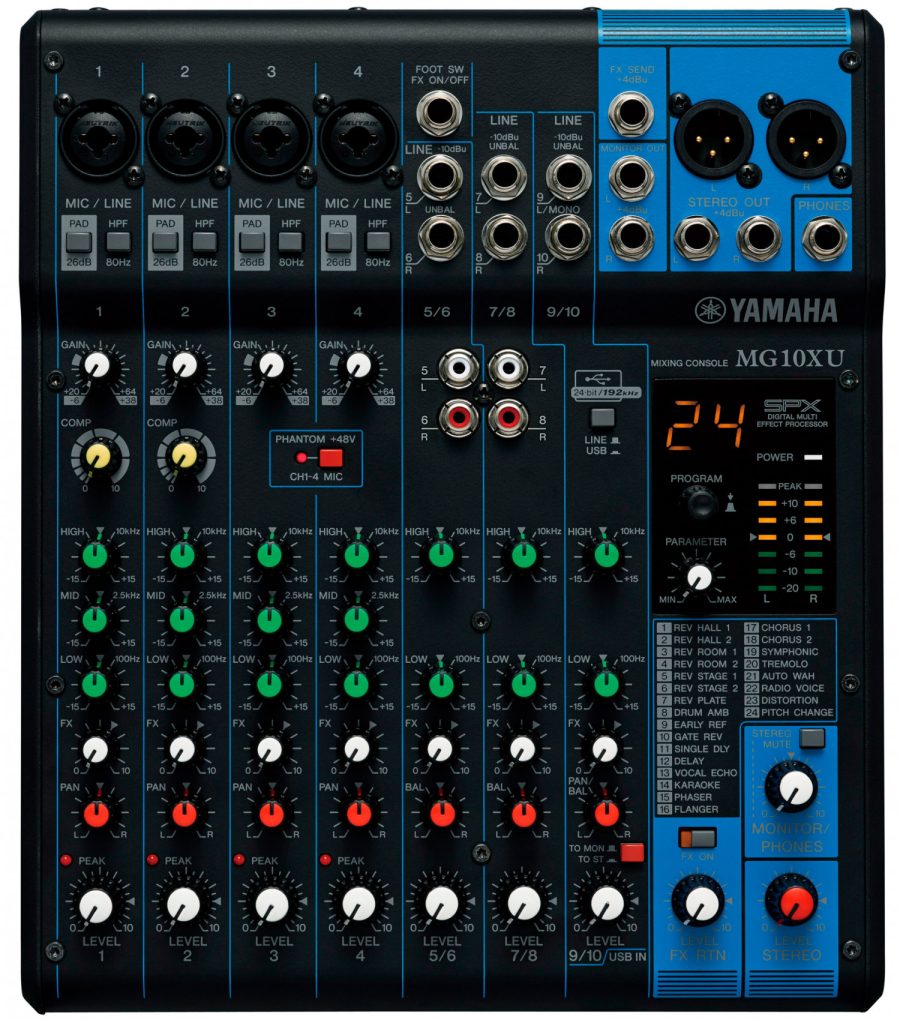
Task: Click 'DISTORTION' in the program list
Action: pyautogui.click(x=789, y=701)
